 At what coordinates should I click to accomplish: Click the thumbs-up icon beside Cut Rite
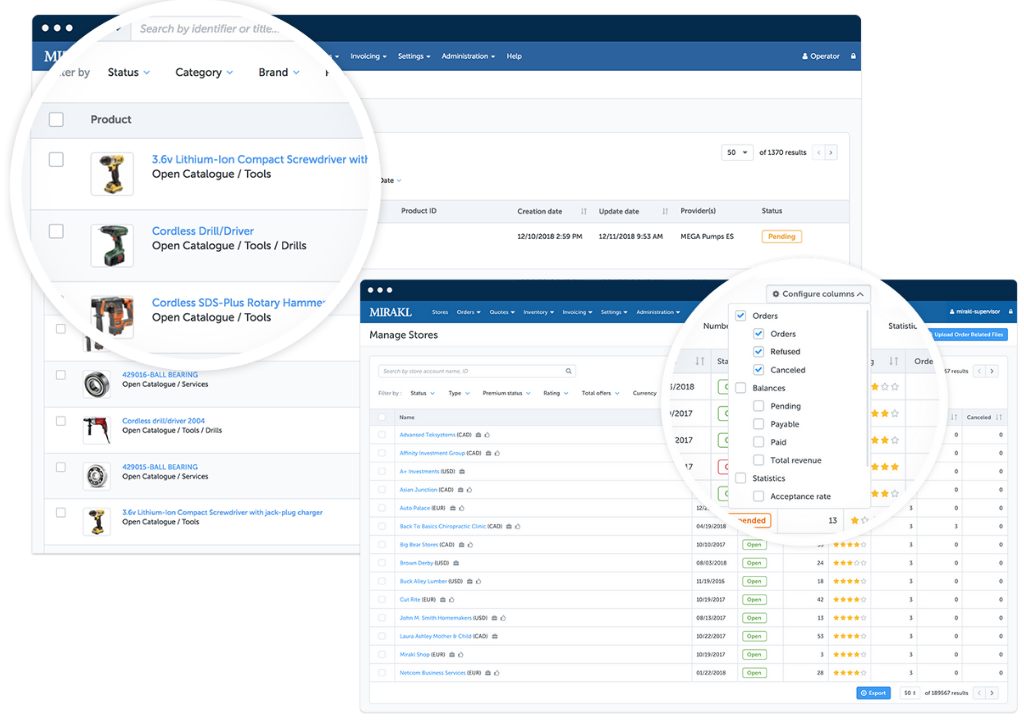coord(451,599)
